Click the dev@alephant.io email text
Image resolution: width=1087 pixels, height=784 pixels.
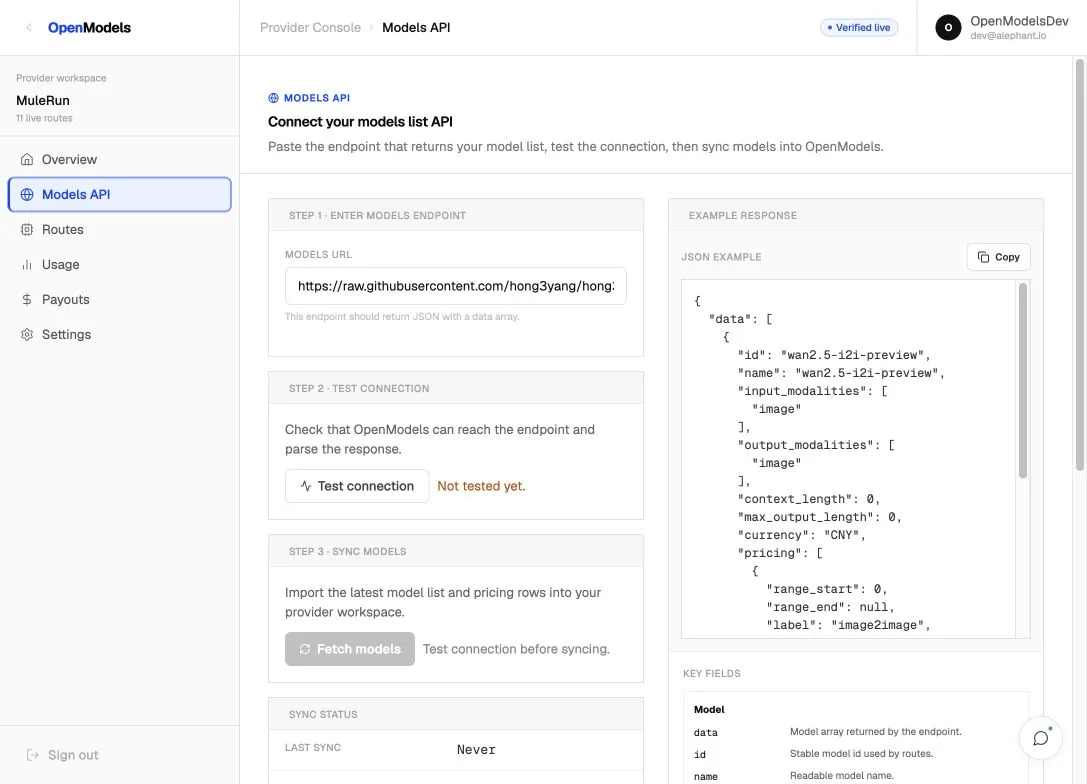click(1008, 36)
